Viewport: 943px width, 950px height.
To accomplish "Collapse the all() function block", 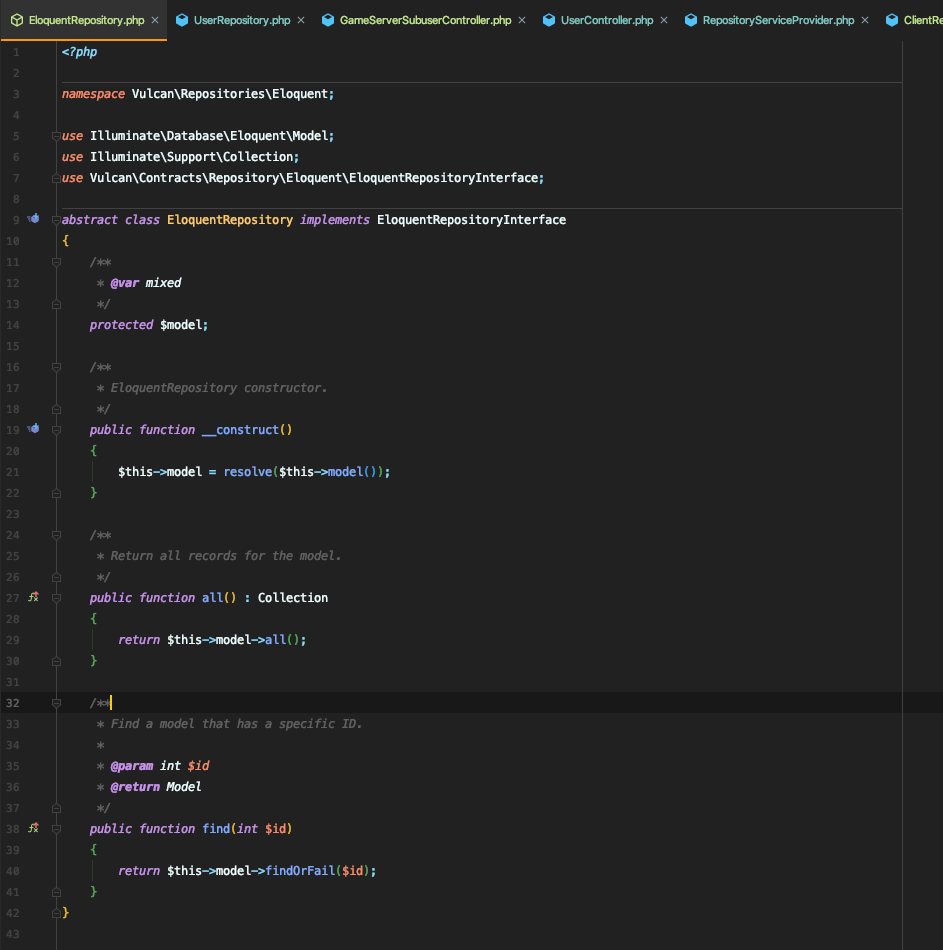I will (57, 598).
